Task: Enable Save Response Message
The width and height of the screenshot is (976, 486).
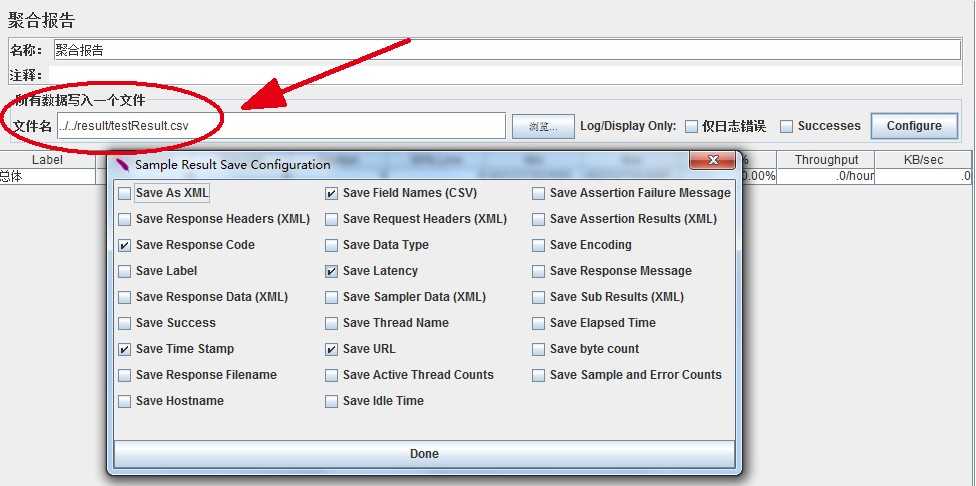Action: tap(538, 272)
